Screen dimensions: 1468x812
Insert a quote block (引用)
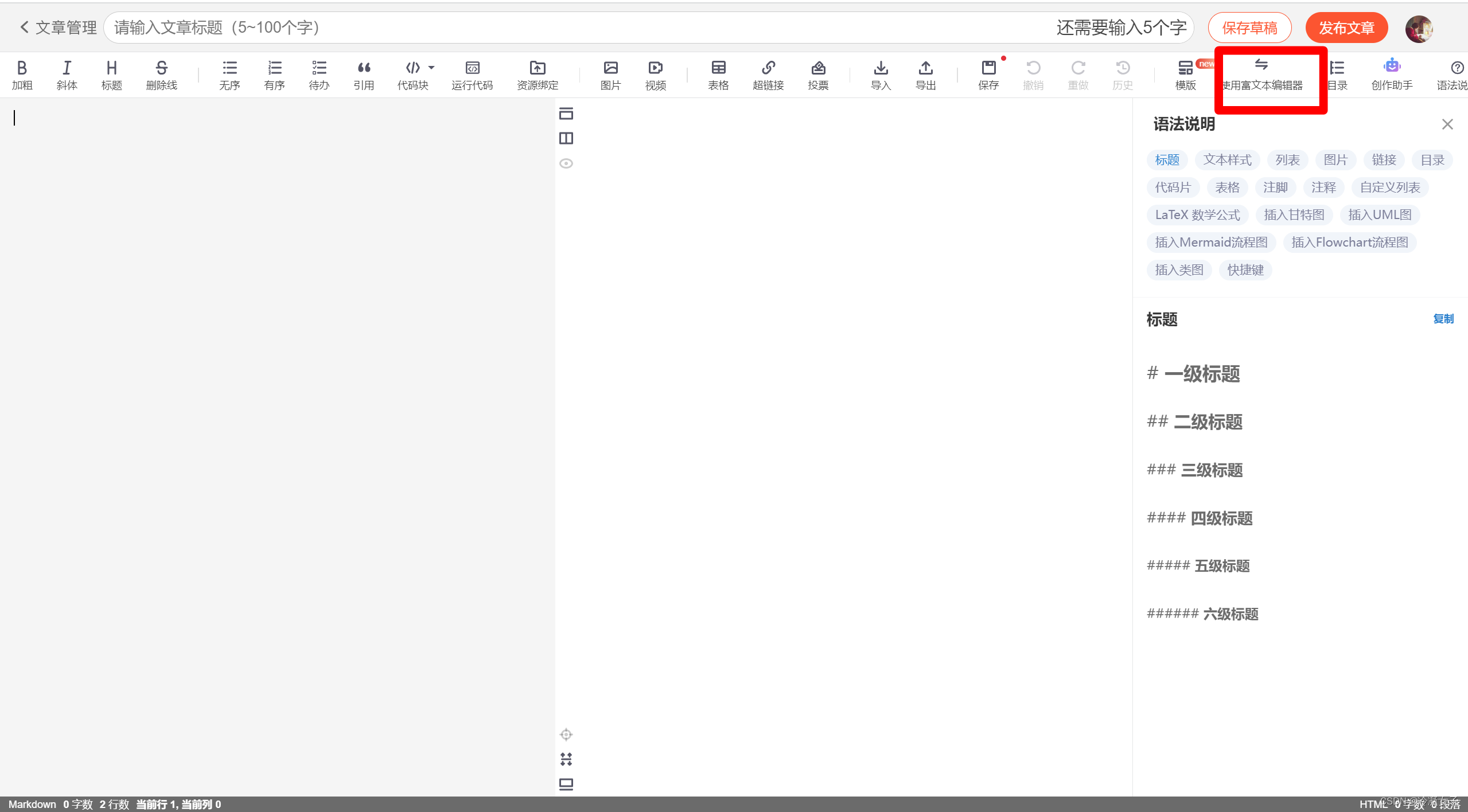(x=364, y=75)
